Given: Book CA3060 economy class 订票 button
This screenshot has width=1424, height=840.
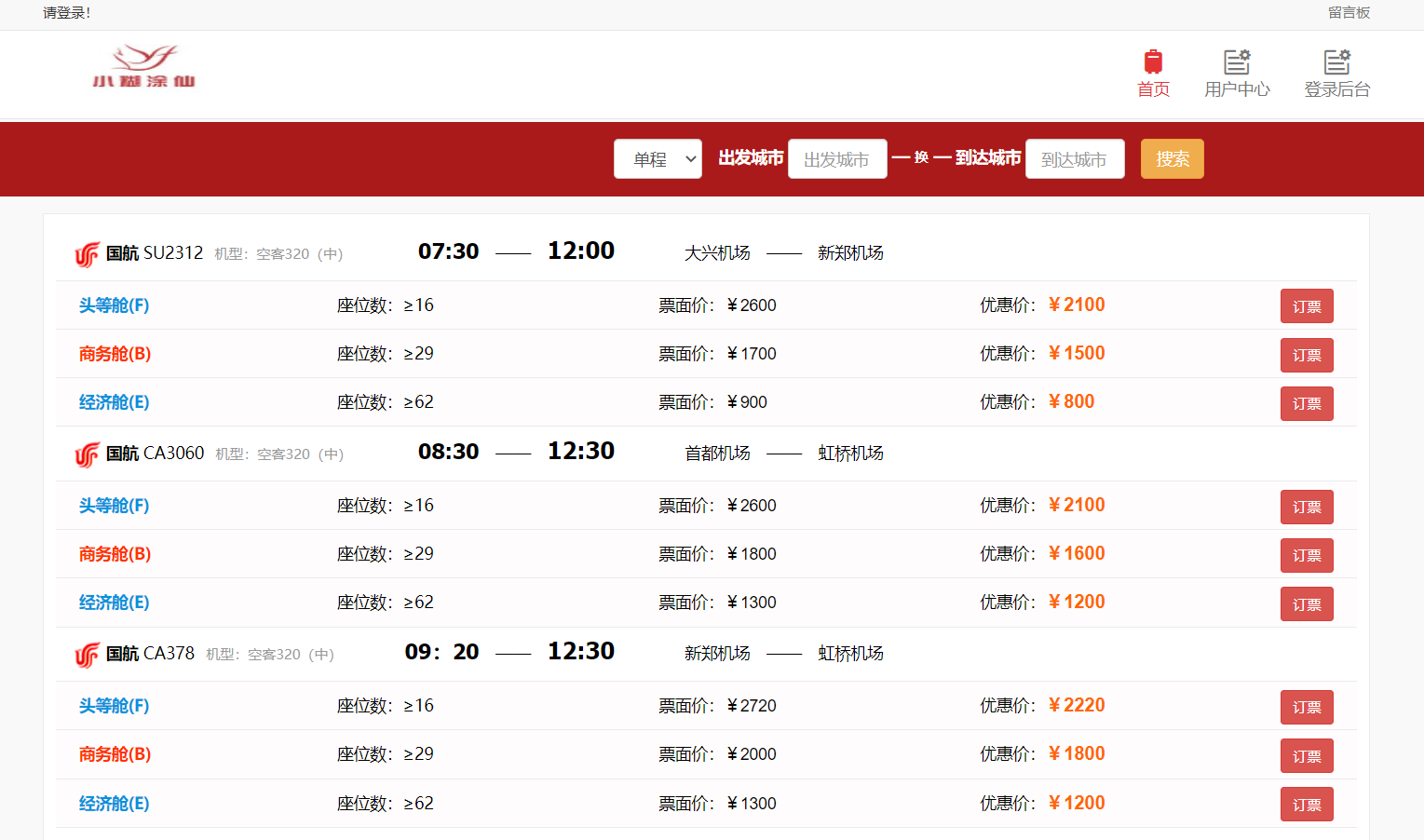Looking at the screenshot, I should click(1307, 603).
